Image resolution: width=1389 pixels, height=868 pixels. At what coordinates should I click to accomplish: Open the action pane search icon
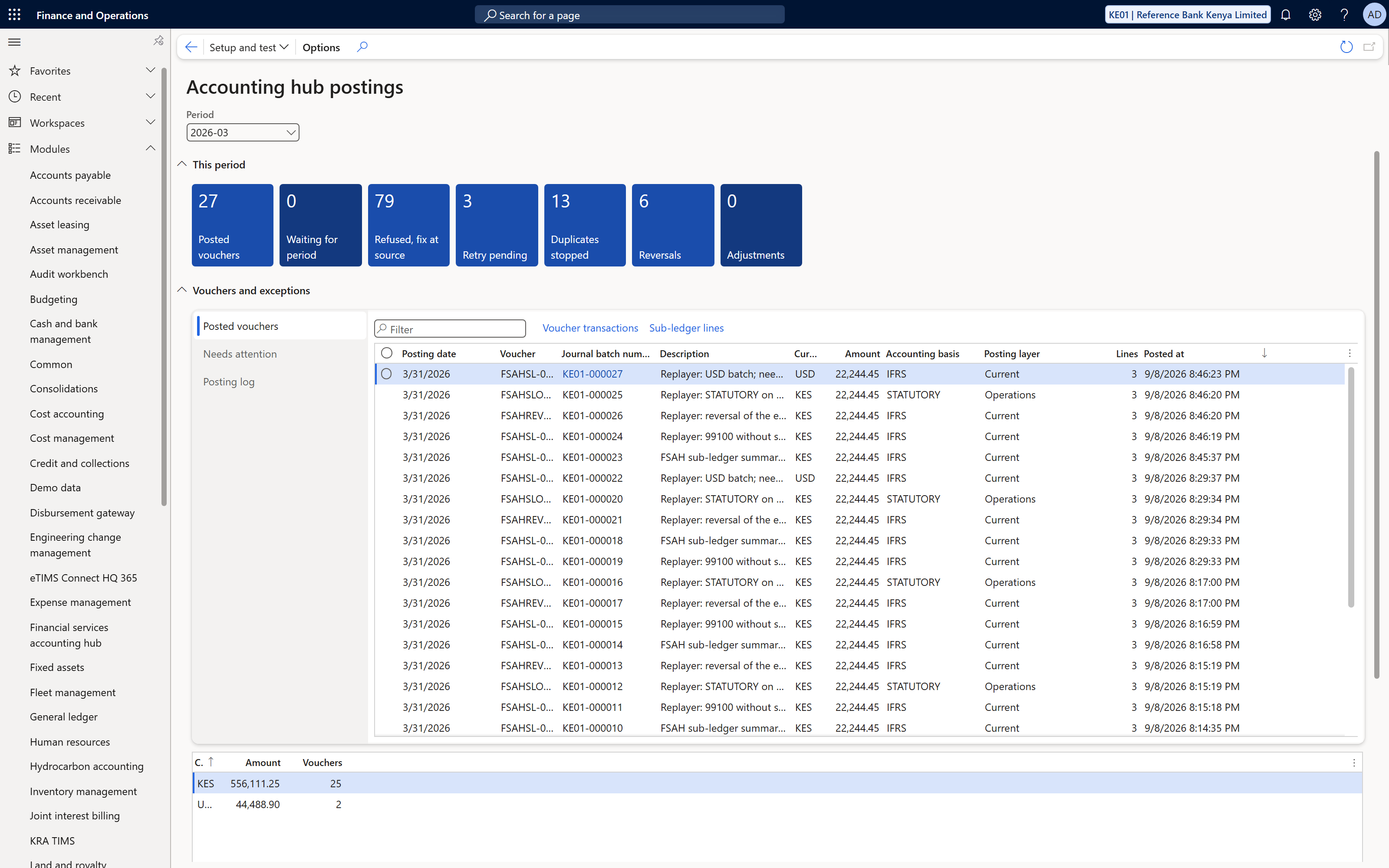(x=362, y=47)
